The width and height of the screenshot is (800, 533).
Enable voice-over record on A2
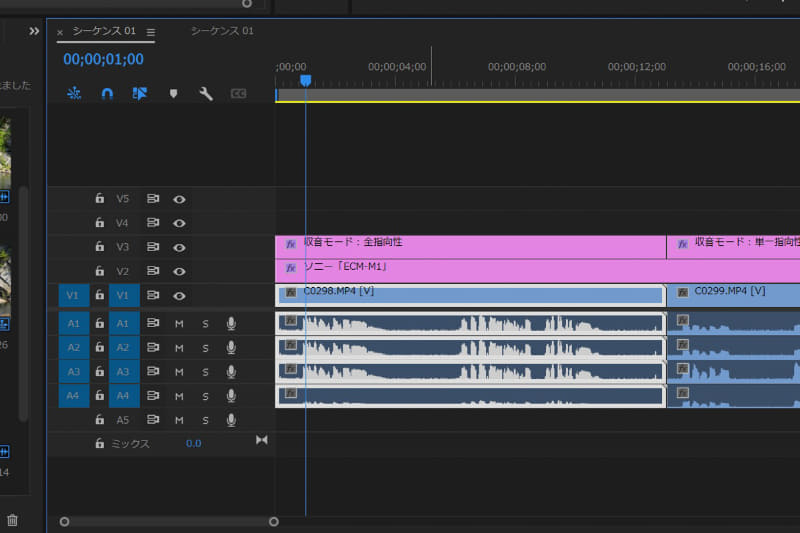[231, 347]
